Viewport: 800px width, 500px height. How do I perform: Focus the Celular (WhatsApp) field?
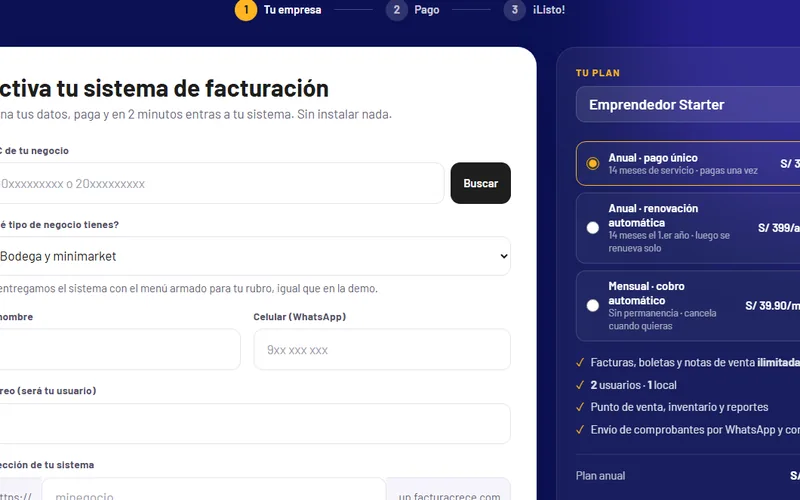tap(382, 349)
